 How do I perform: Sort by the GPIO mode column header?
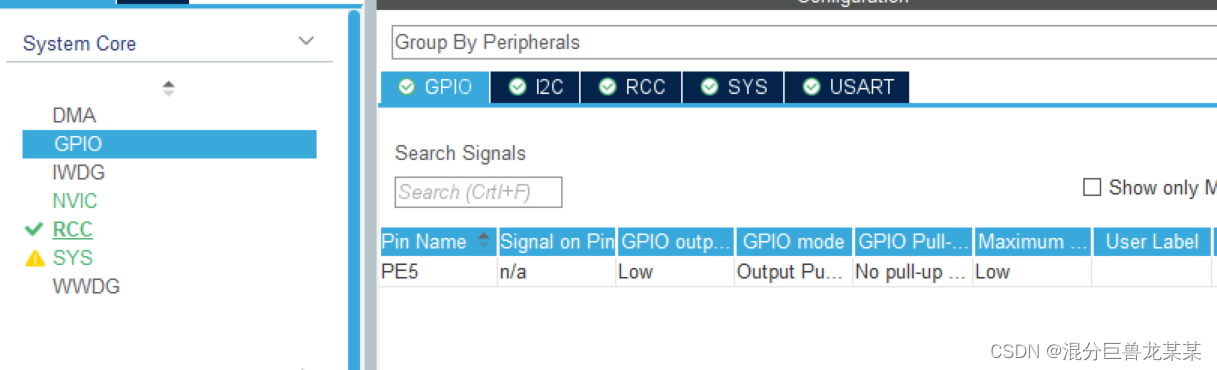(x=793, y=241)
